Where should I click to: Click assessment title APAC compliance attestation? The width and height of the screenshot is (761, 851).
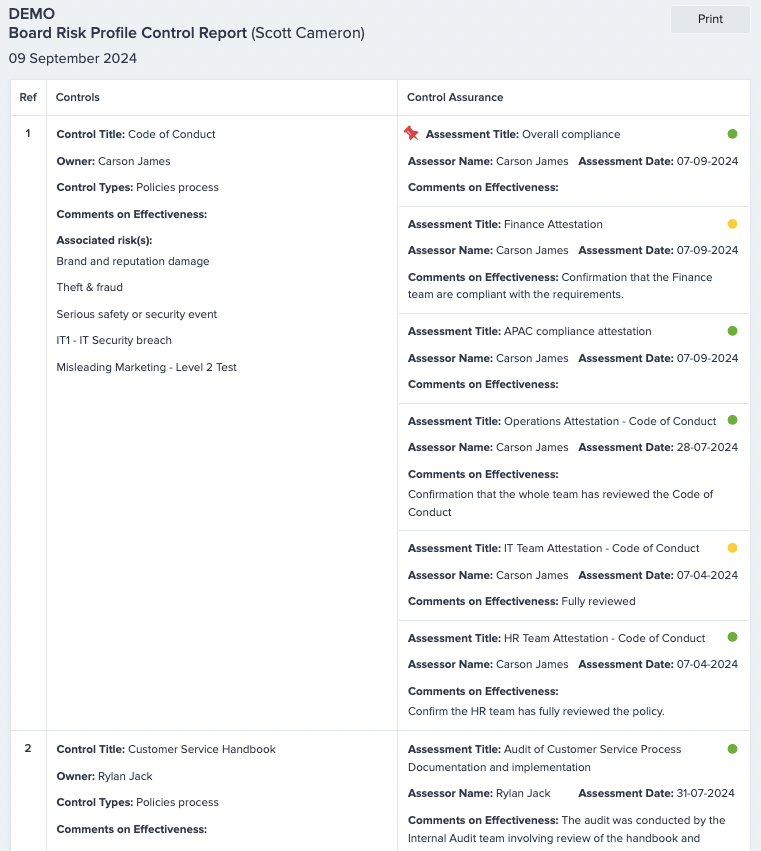[x=578, y=331]
